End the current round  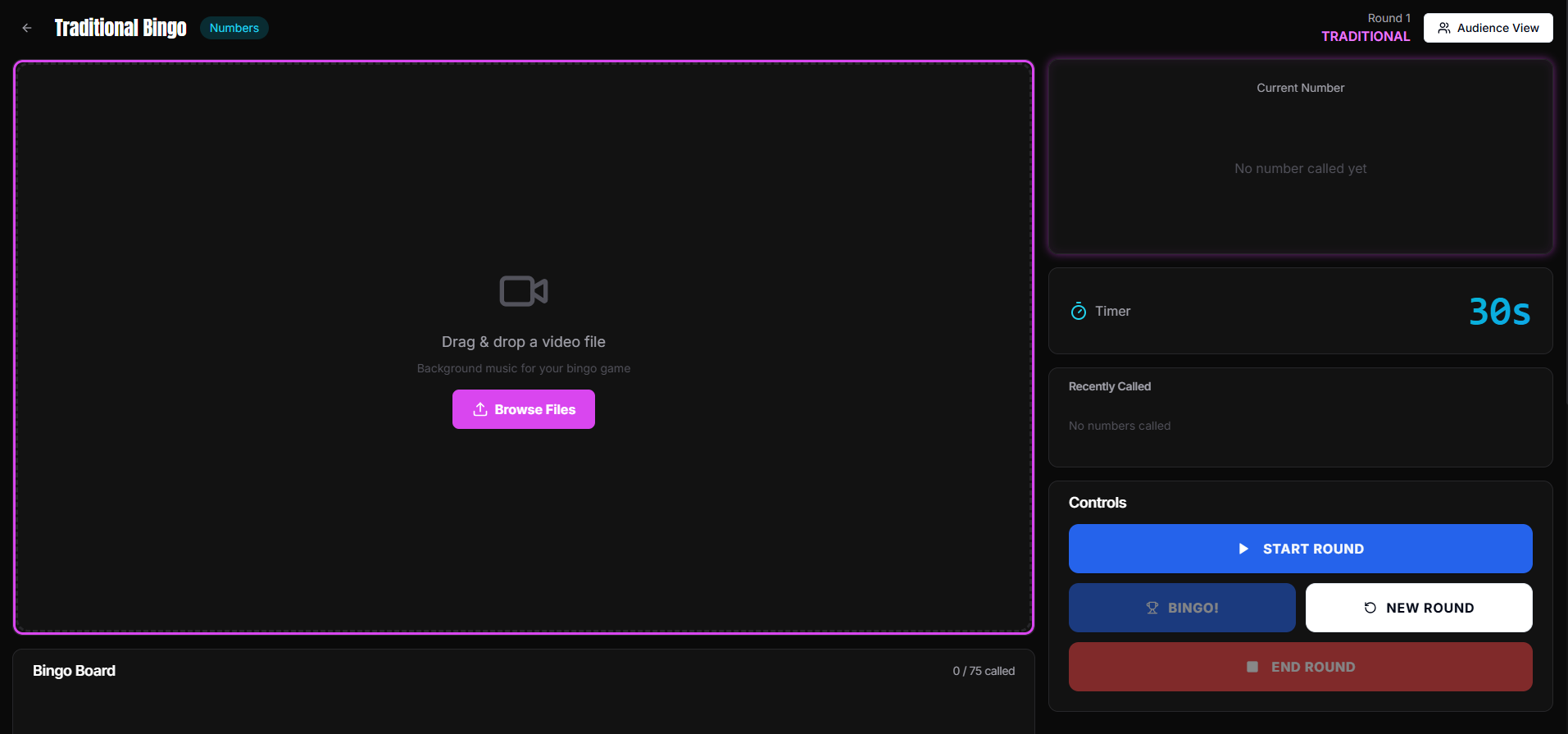point(1300,667)
